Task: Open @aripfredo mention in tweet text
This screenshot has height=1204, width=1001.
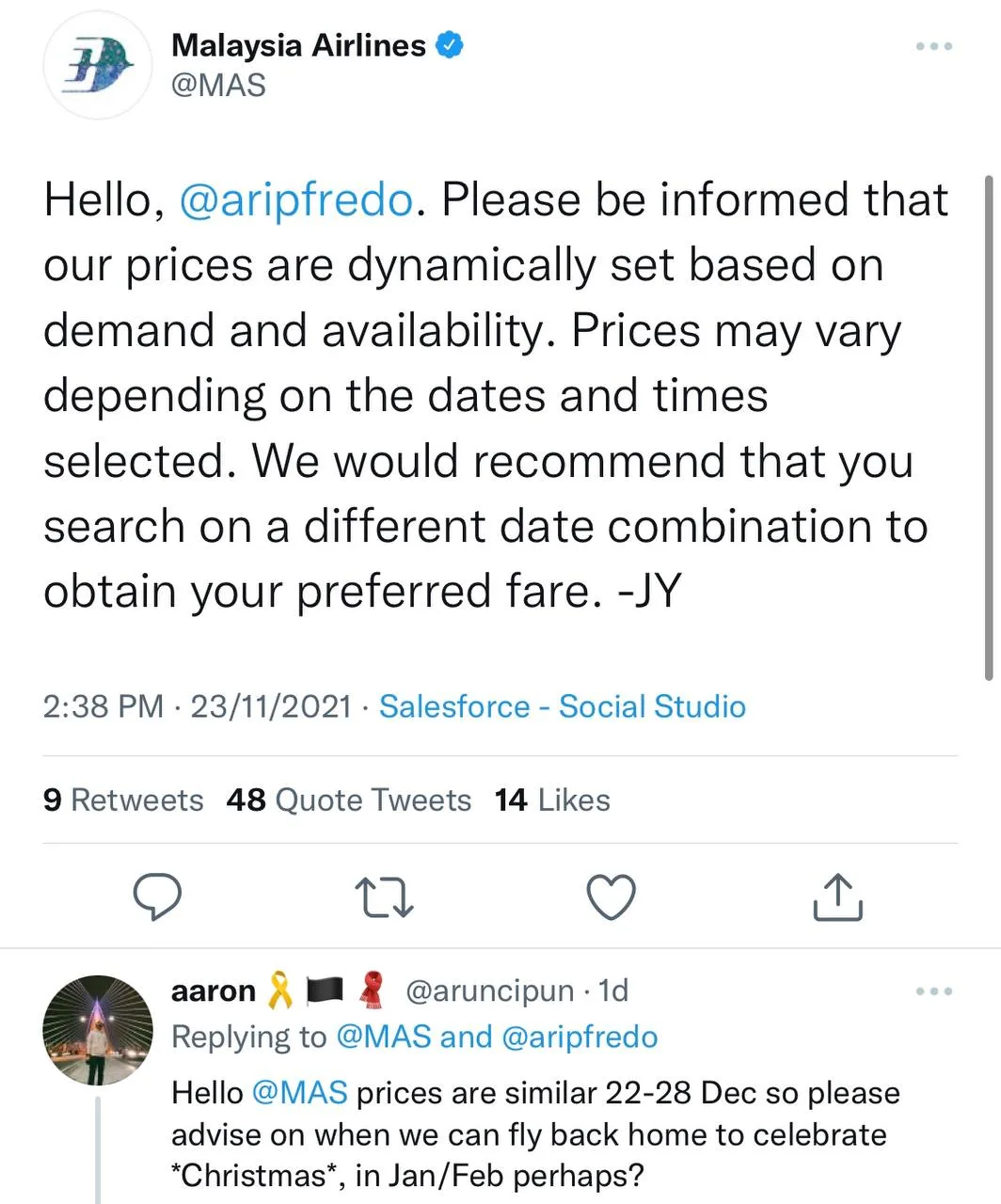Action: point(295,199)
